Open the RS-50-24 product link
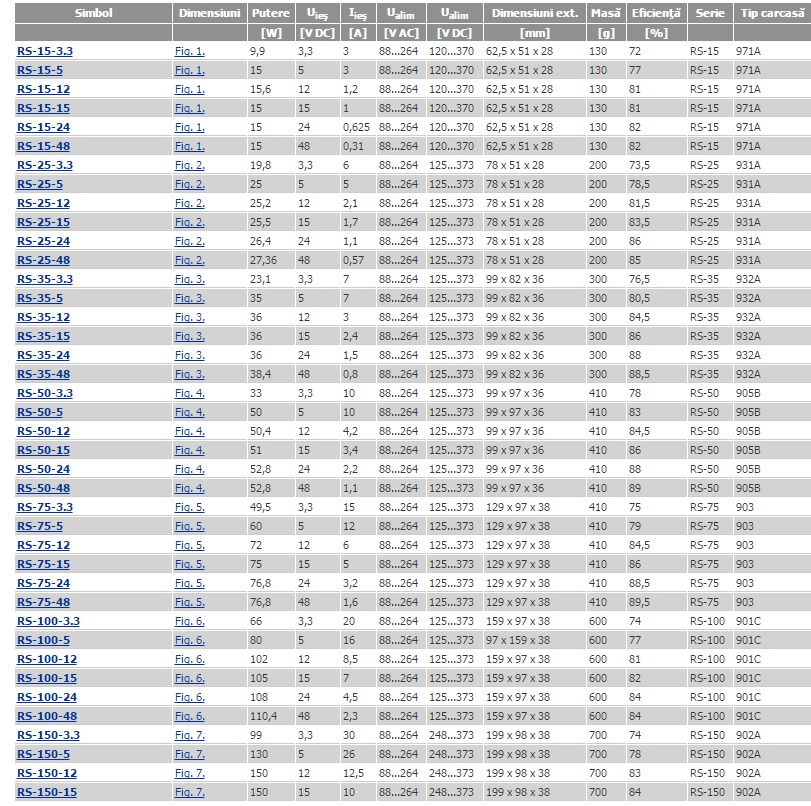Image resolution: width=811 pixels, height=806 pixels. point(43,469)
